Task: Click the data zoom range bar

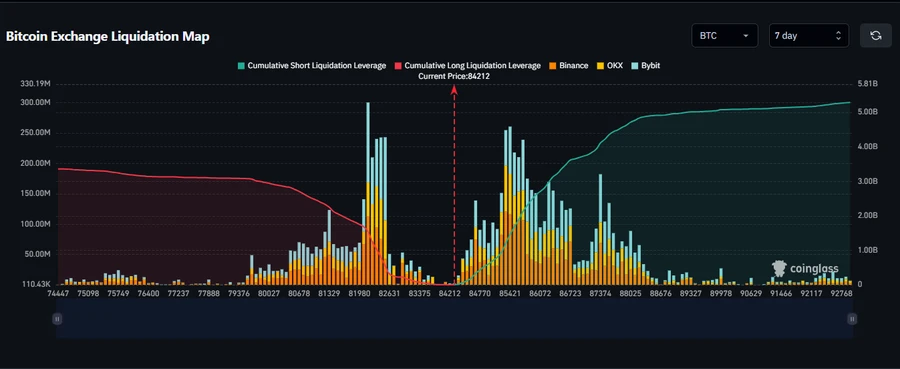Action: click(x=455, y=318)
